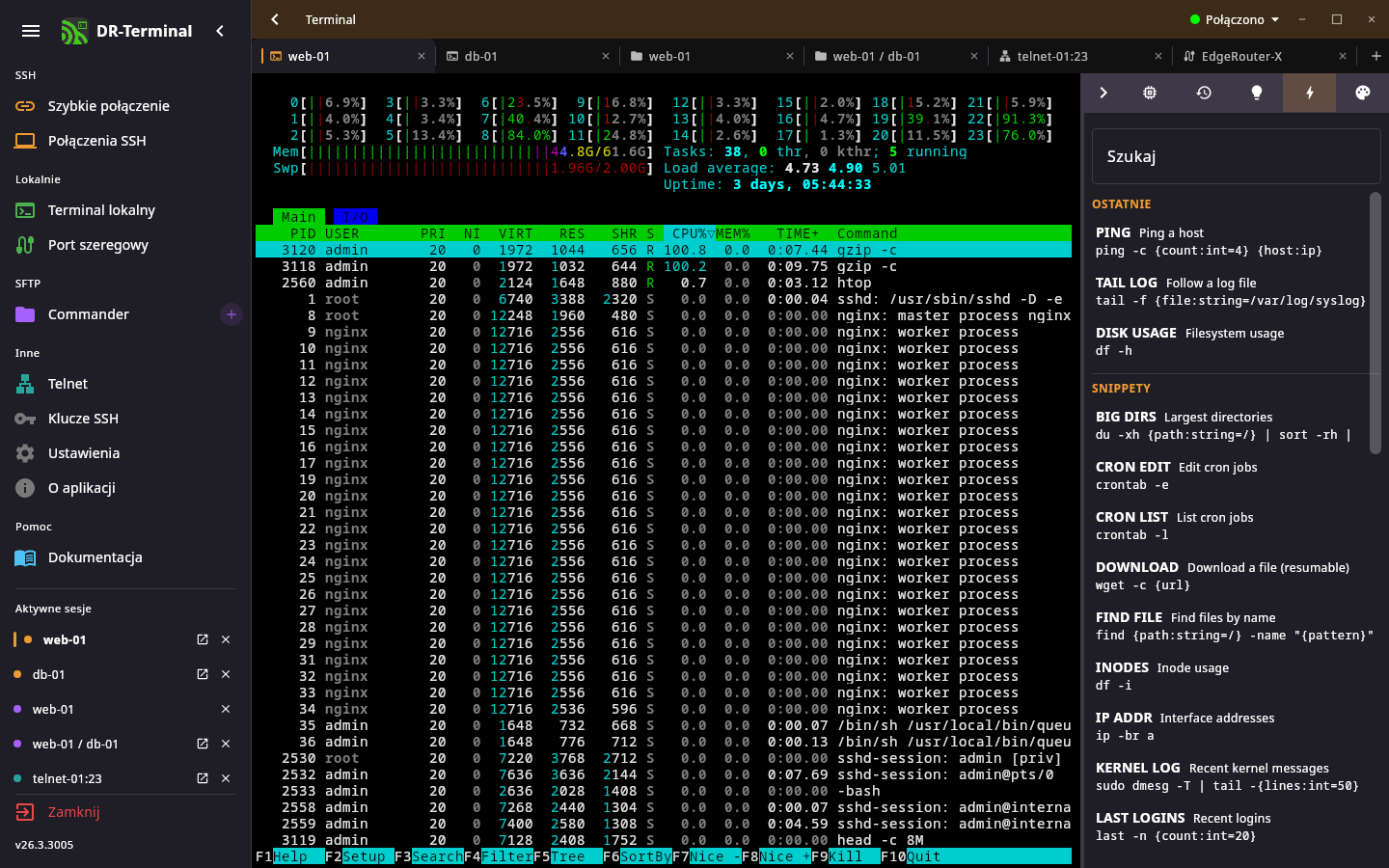Click the hamburger menu icon

point(31,31)
